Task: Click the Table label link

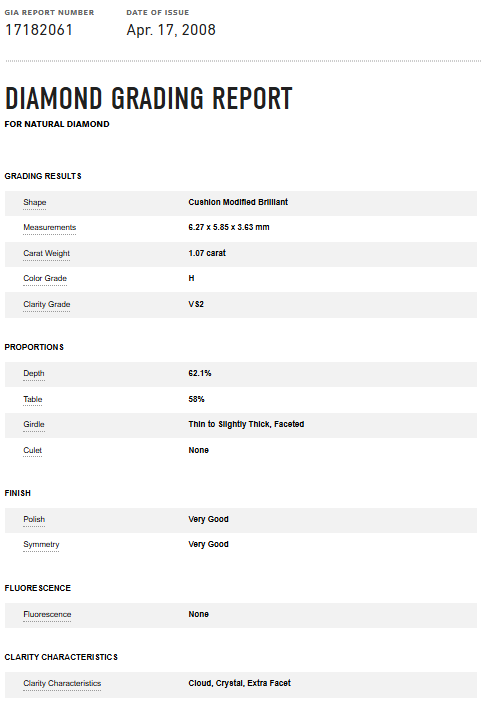Action: [33, 400]
